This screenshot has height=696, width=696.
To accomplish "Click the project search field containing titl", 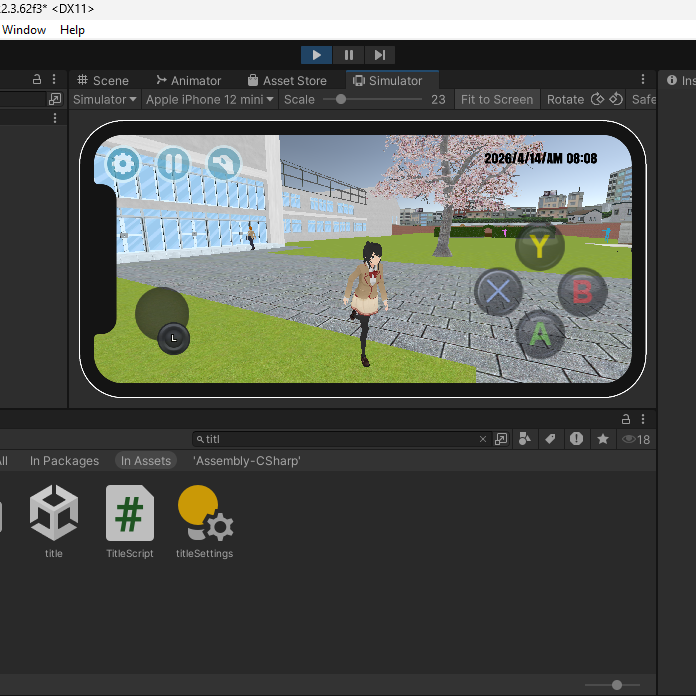I will click(x=342, y=439).
